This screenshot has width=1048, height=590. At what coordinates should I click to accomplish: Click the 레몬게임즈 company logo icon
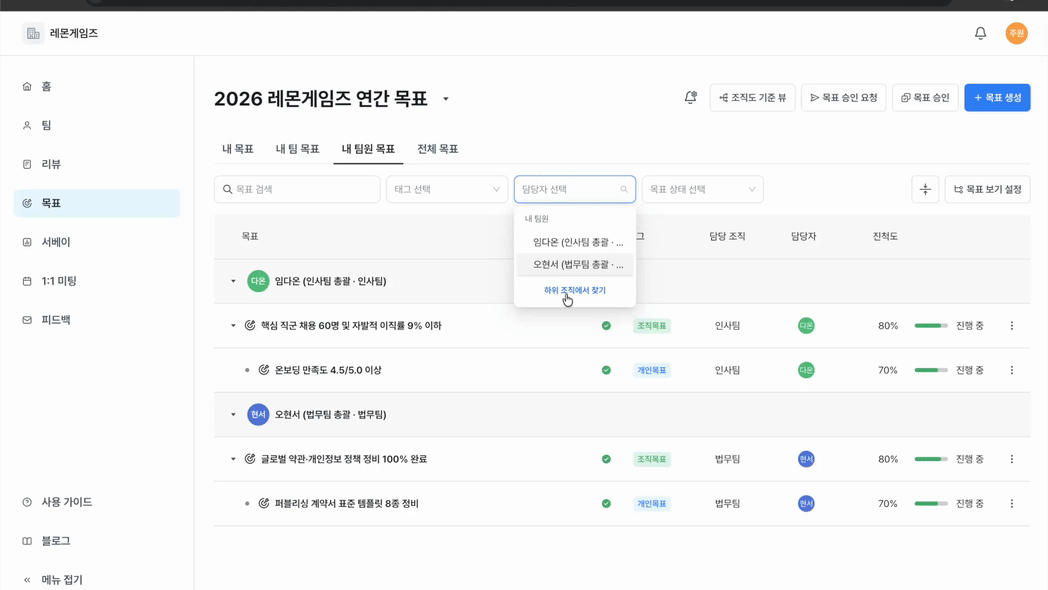click(x=33, y=33)
